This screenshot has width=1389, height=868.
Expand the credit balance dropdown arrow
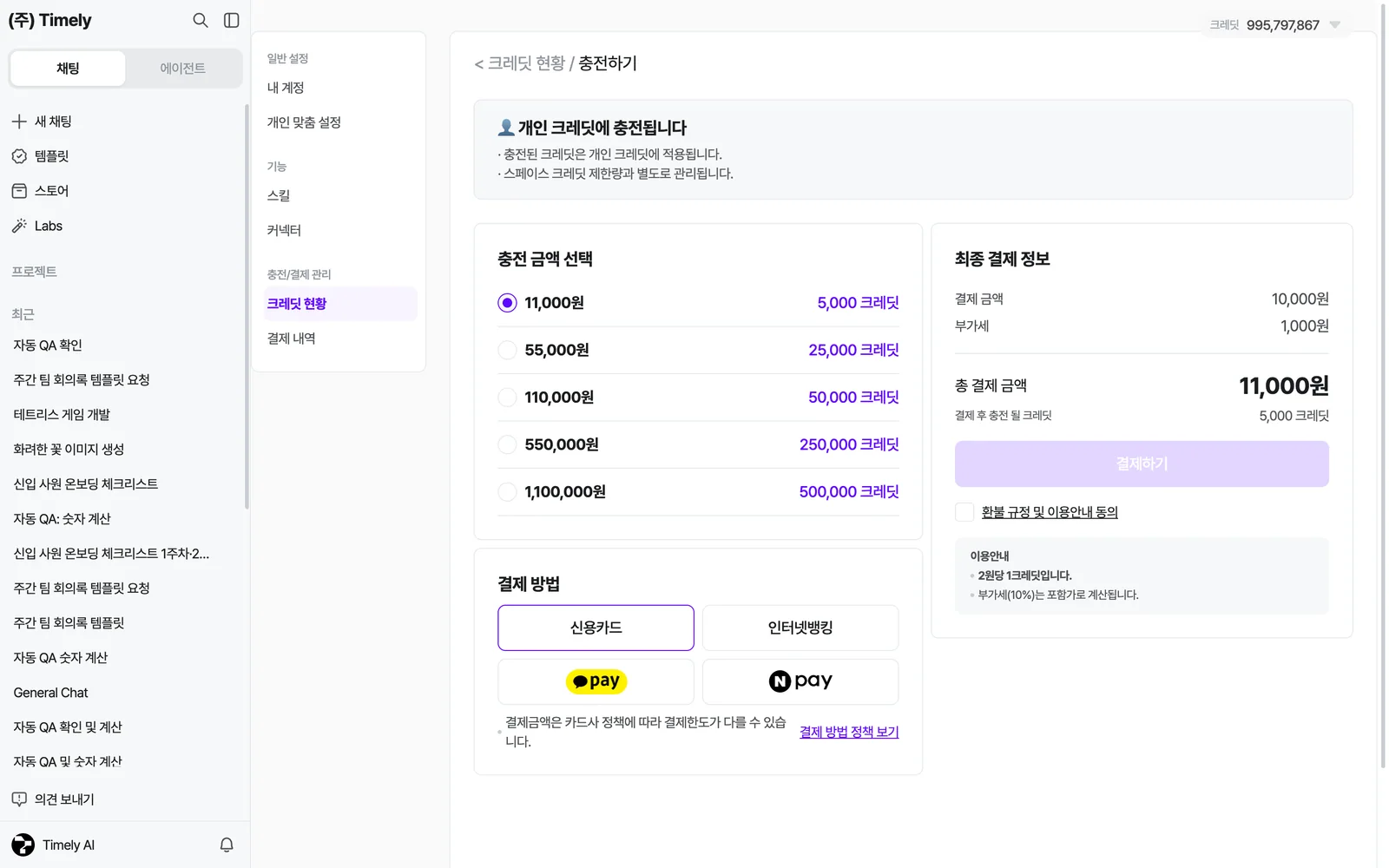point(1335,24)
